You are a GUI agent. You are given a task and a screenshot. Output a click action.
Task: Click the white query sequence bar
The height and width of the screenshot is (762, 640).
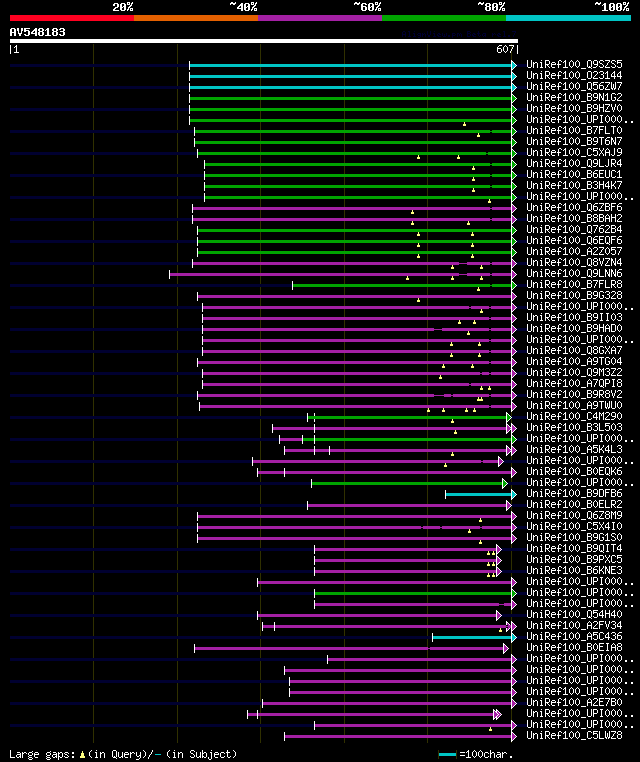click(264, 41)
